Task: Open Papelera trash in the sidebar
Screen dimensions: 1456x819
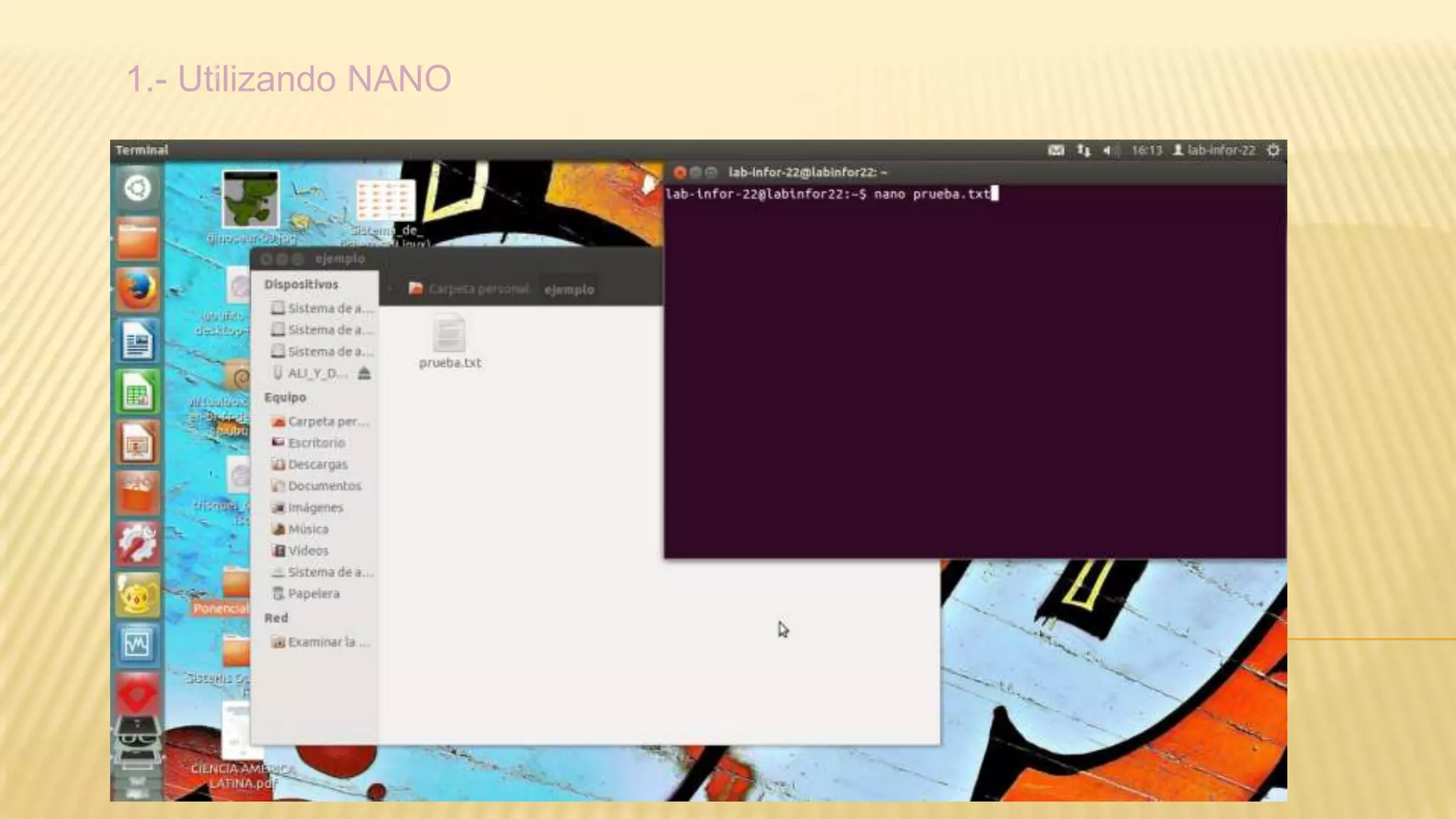Action: click(306, 594)
